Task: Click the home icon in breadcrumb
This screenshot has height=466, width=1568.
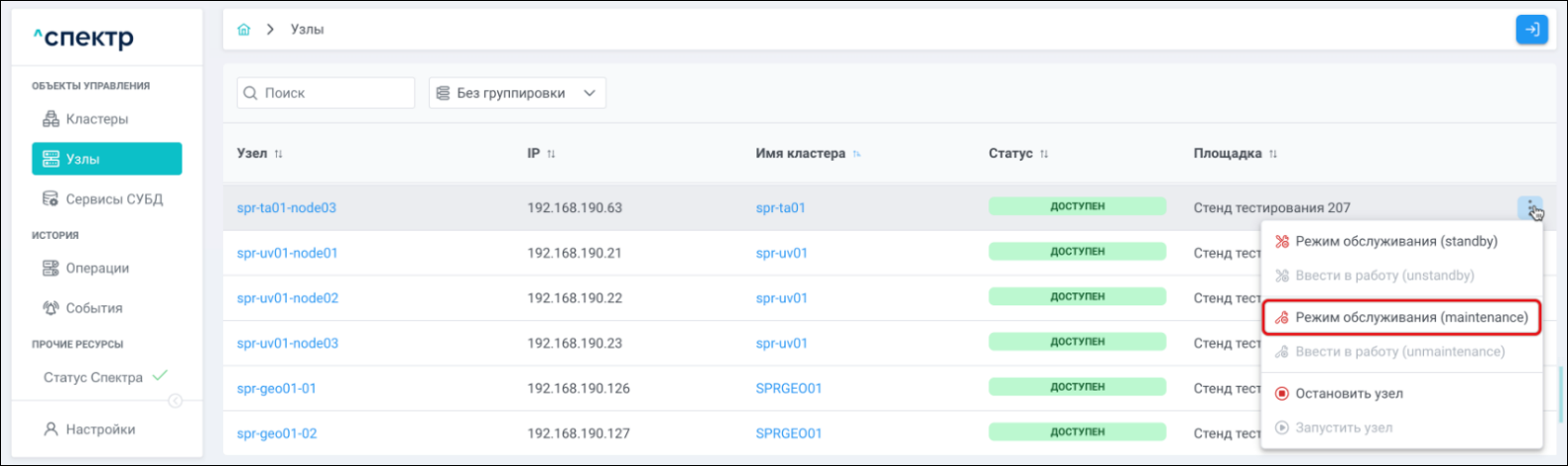Action: (x=244, y=30)
